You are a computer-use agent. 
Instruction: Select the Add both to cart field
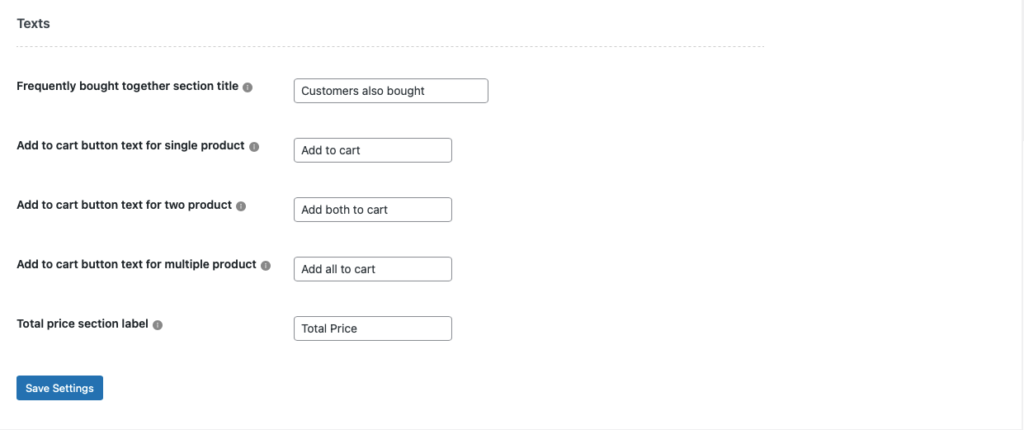(x=372, y=210)
